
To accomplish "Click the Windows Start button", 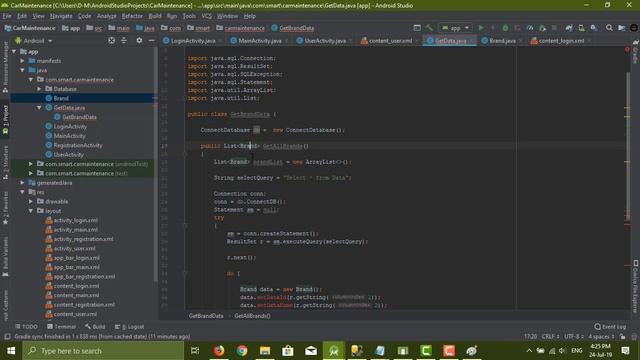I will pos(11,351).
